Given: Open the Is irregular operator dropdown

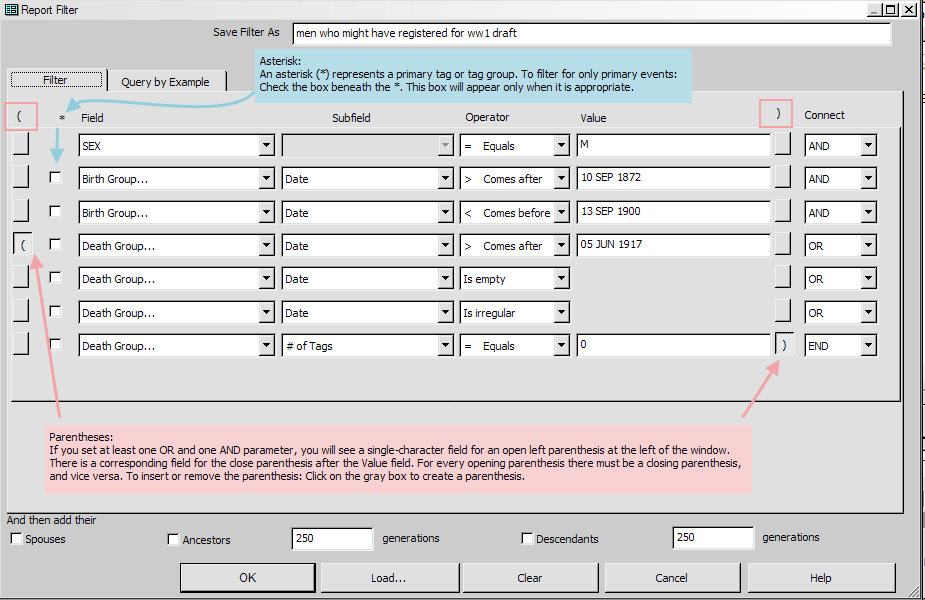Looking at the screenshot, I should click(x=561, y=312).
